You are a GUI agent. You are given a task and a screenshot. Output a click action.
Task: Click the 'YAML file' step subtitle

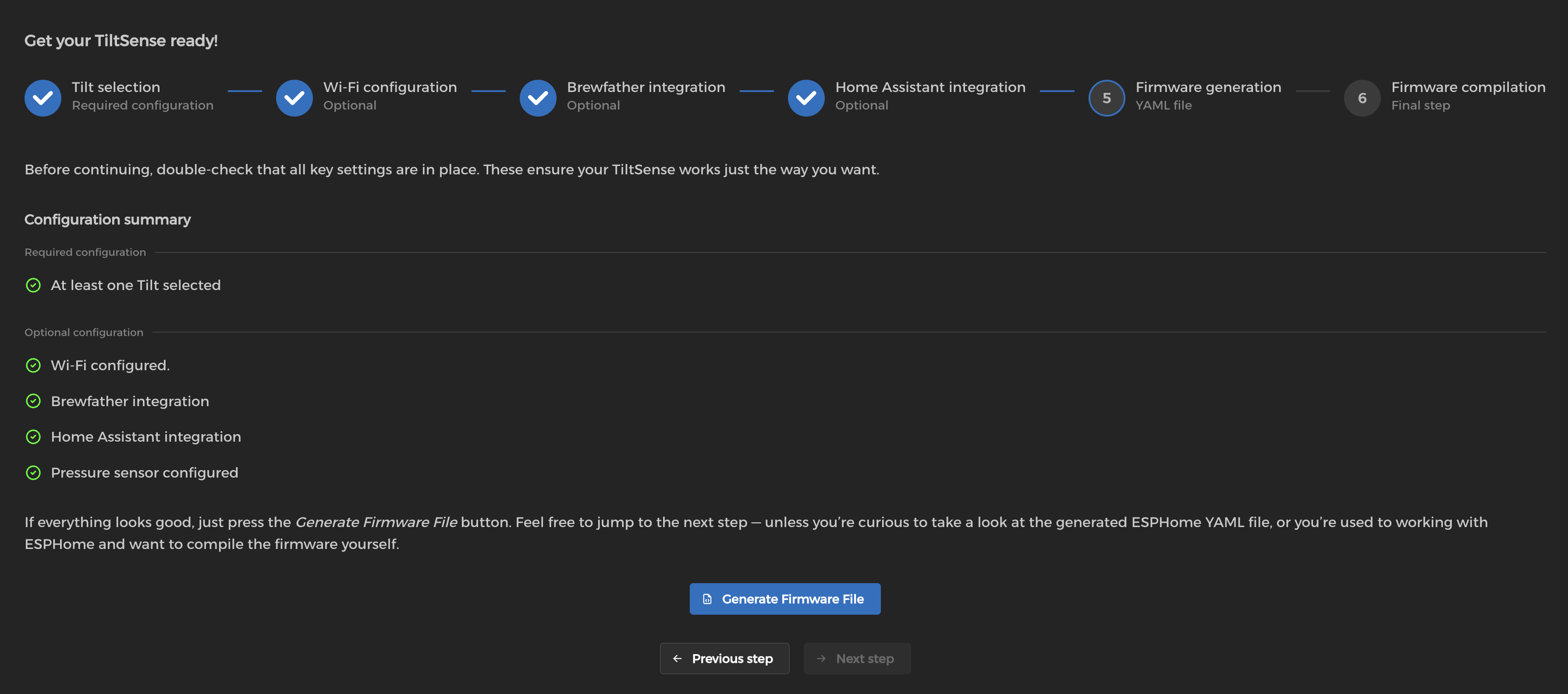[1163, 105]
